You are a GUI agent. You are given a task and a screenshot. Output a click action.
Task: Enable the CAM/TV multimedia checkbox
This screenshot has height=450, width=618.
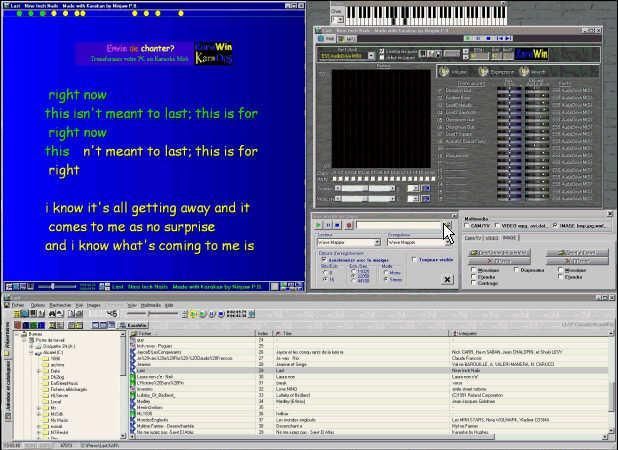pos(466,226)
